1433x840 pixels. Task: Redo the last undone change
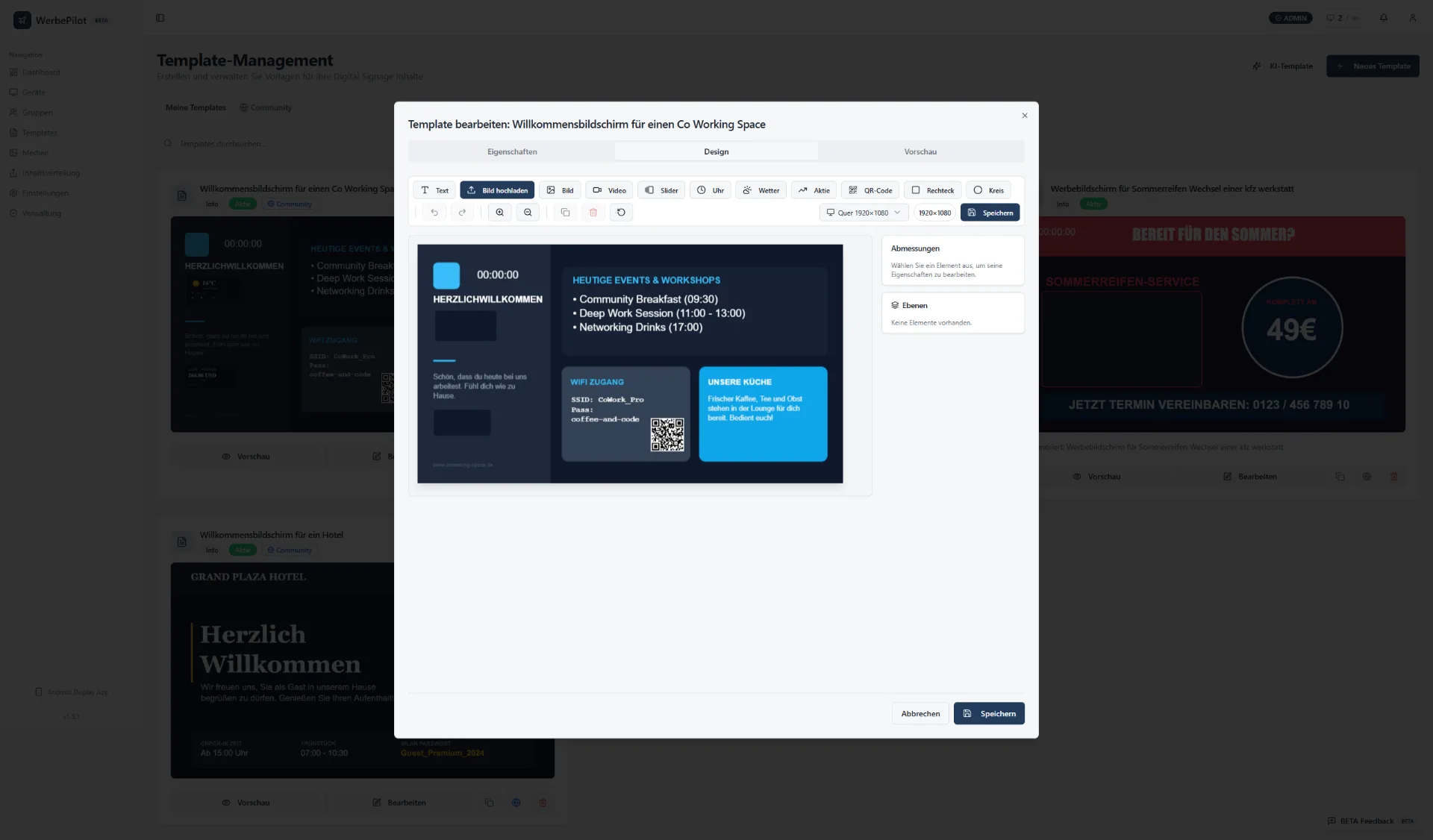tap(462, 213)
